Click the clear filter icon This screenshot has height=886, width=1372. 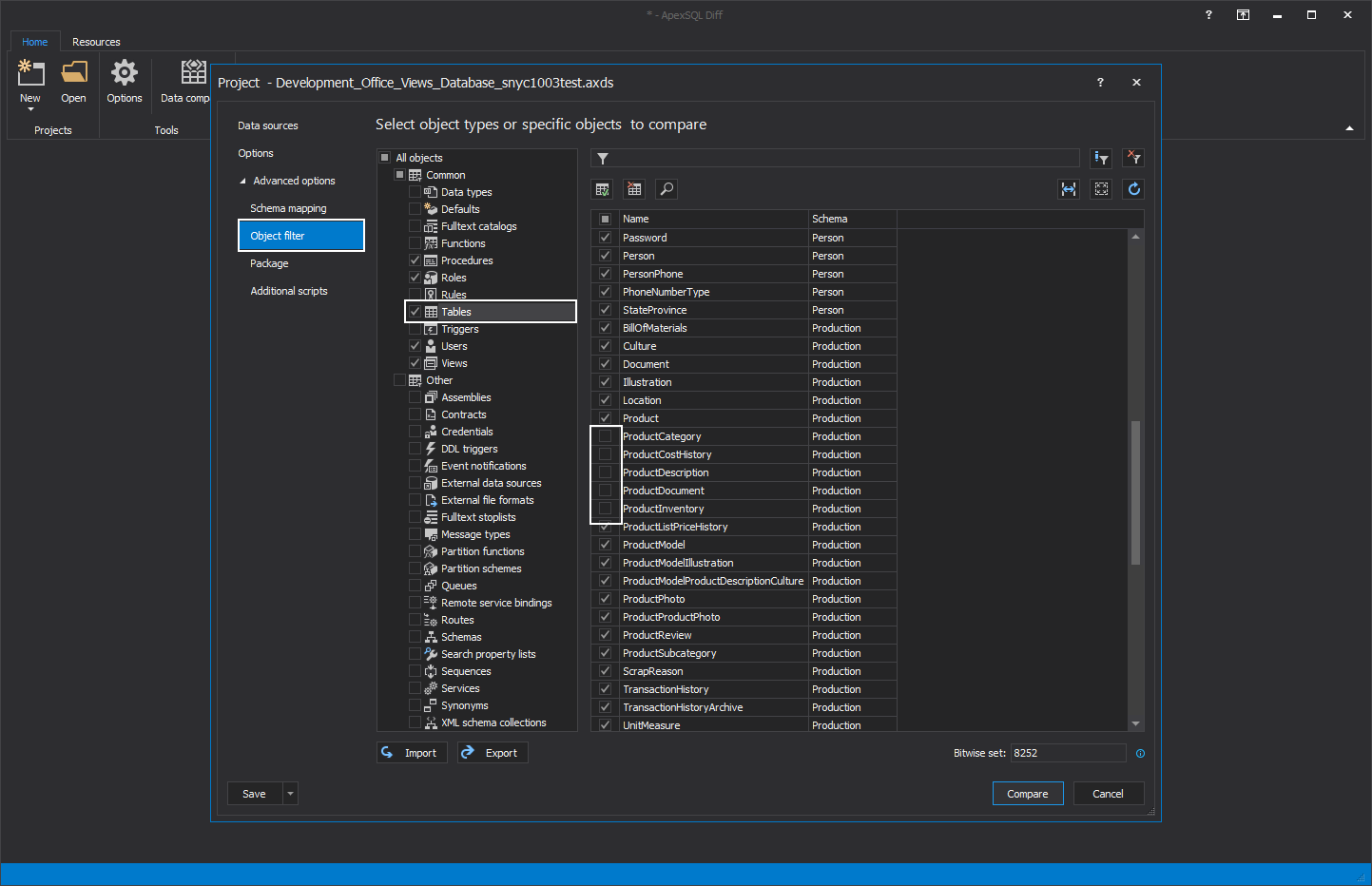click(x=1133, y=158)
